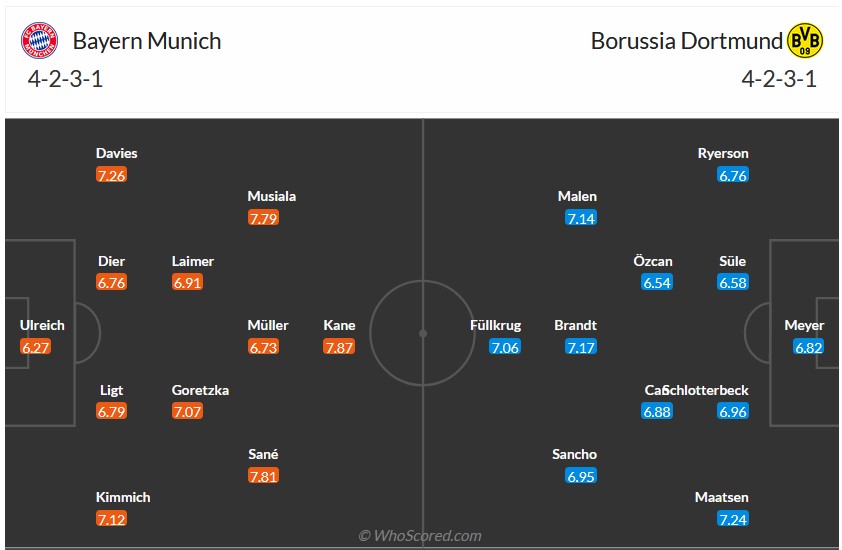Image resolution: width=842 pixels, height=550 pixels.
Task: Click Kimmich's 7.12 rating badge
Action: (112, 519)
